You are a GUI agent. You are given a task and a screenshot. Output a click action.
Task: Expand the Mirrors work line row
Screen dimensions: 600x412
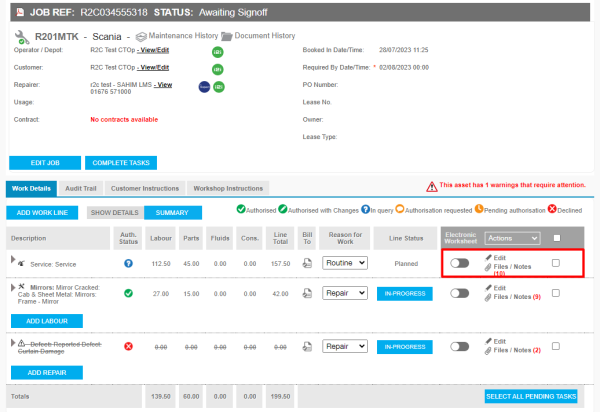pyautogui.click(x=12, y=287)
